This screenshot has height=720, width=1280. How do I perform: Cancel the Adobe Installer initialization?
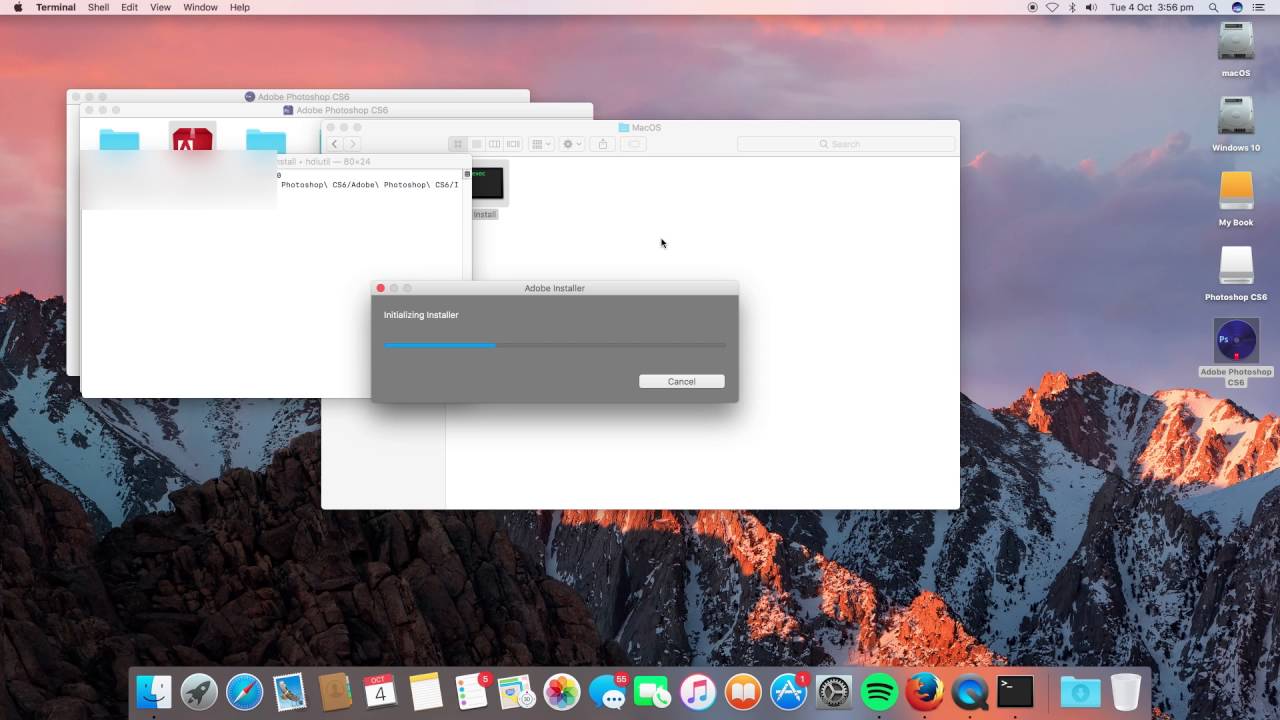681,381
